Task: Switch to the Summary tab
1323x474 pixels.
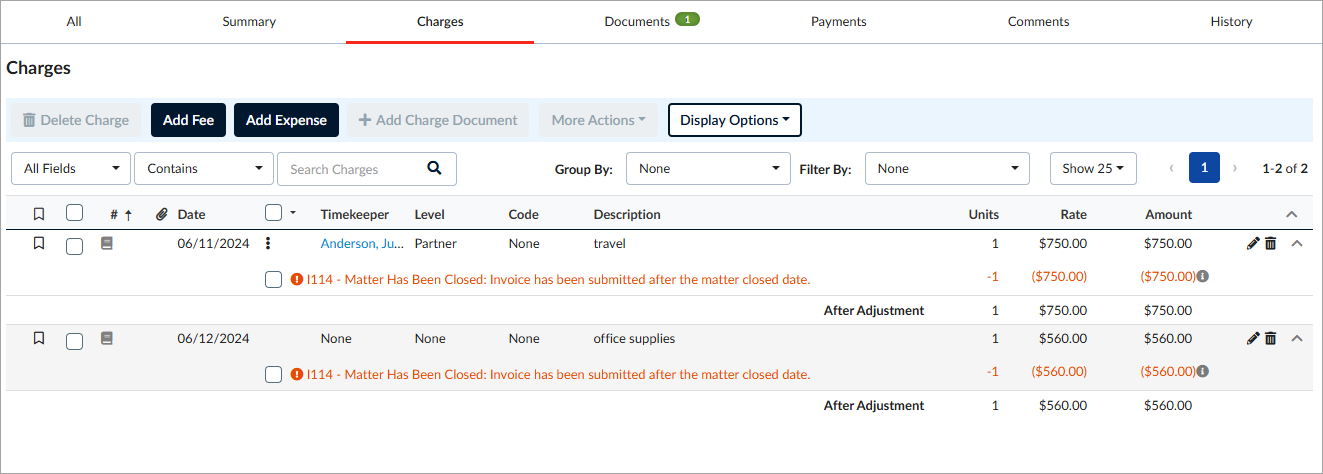Action: coord(249,21)
